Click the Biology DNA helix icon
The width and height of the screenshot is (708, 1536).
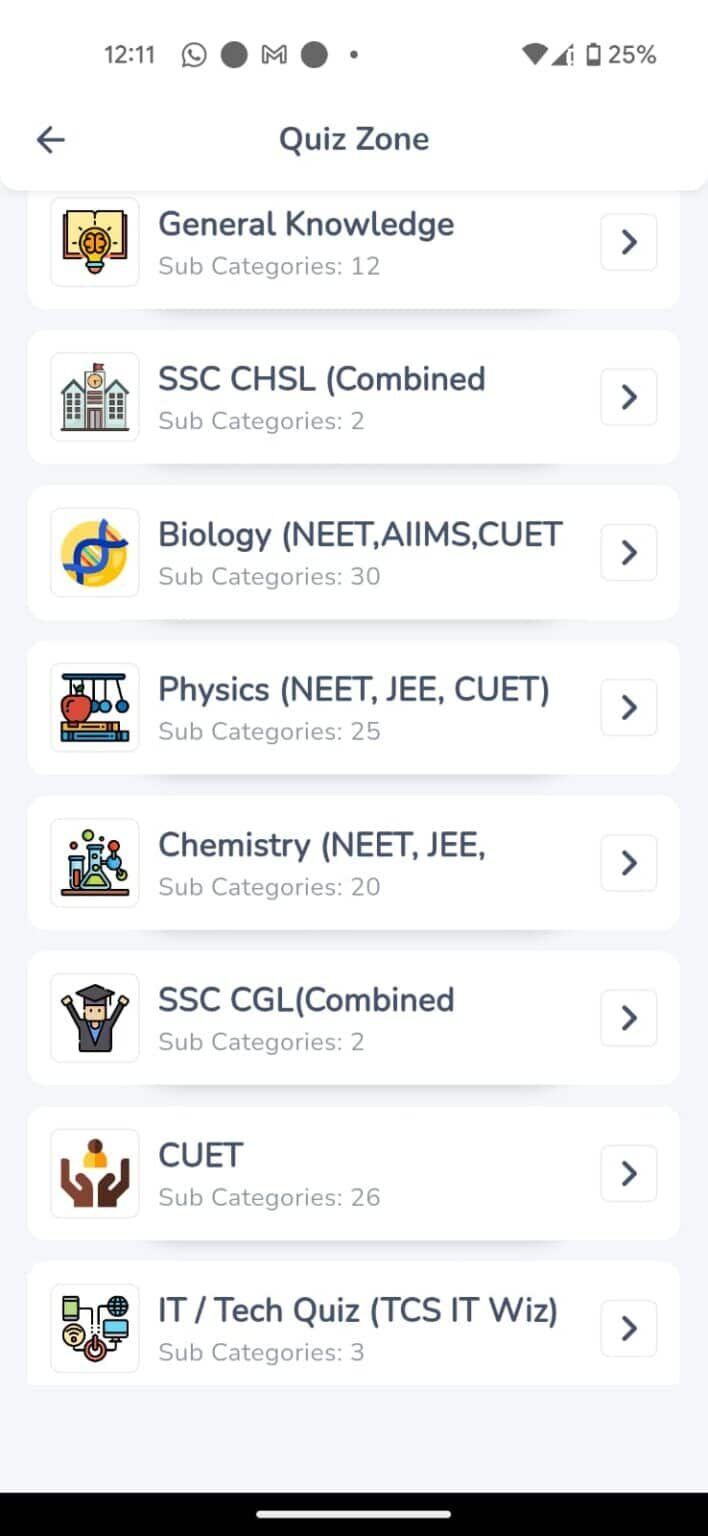click(94, 552)
